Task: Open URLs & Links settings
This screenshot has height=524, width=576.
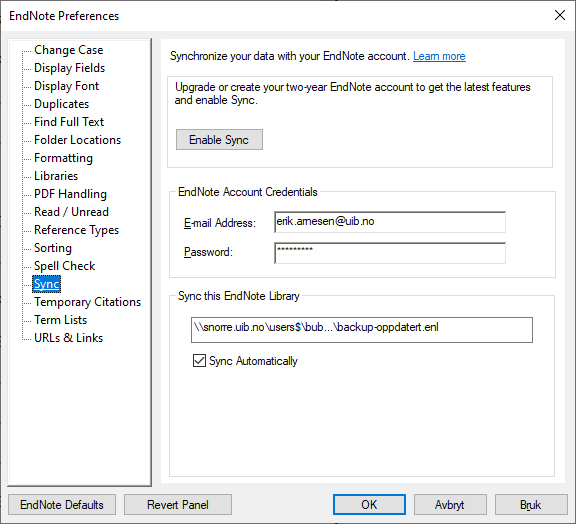Action: pos(69,338)
